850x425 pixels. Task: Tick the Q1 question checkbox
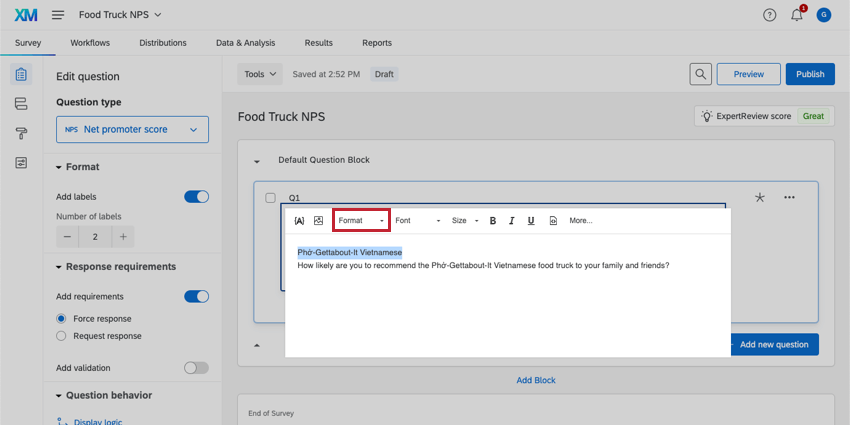click(x=270, y=198)
